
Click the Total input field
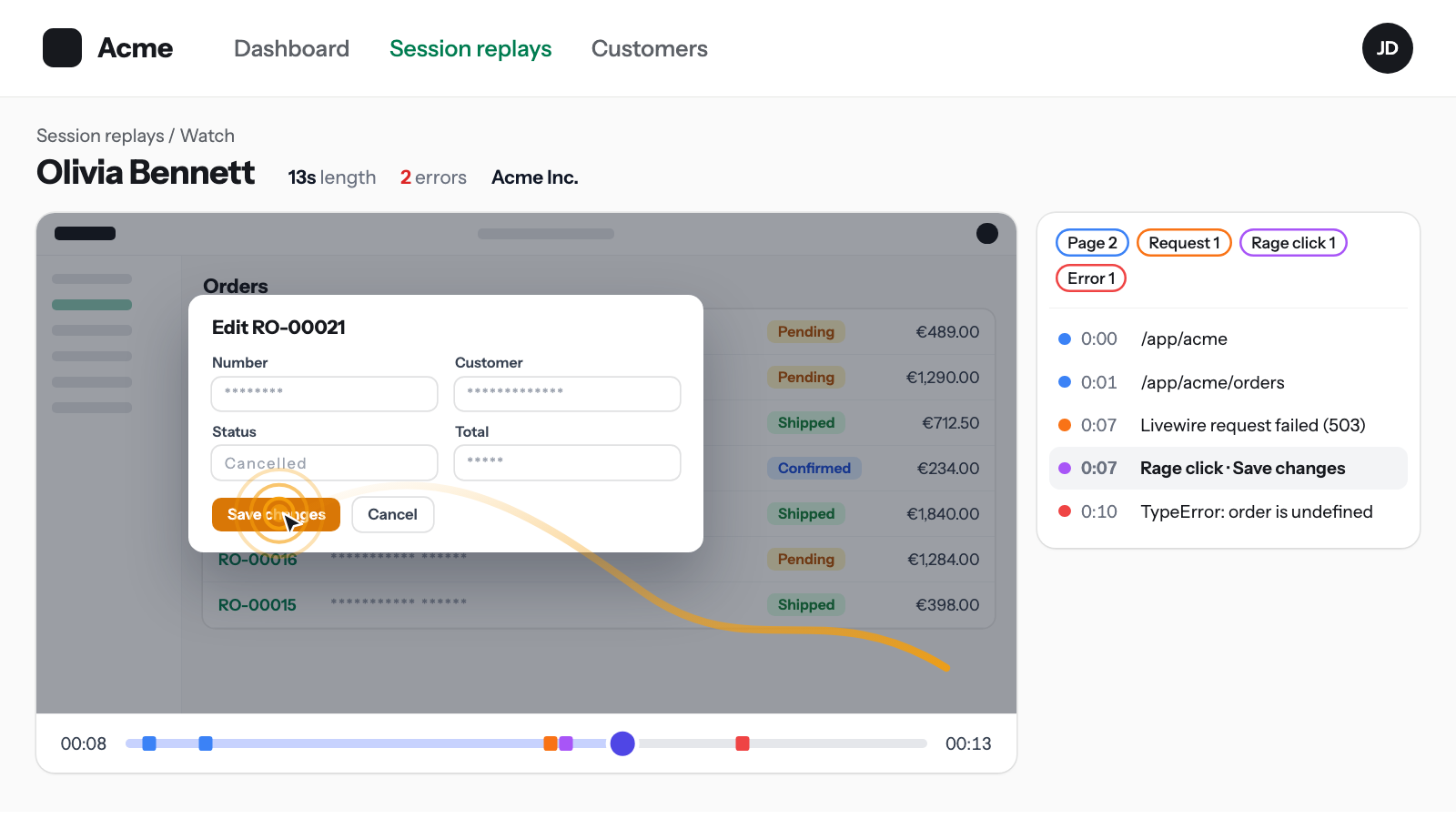click(x=568, y=462)
